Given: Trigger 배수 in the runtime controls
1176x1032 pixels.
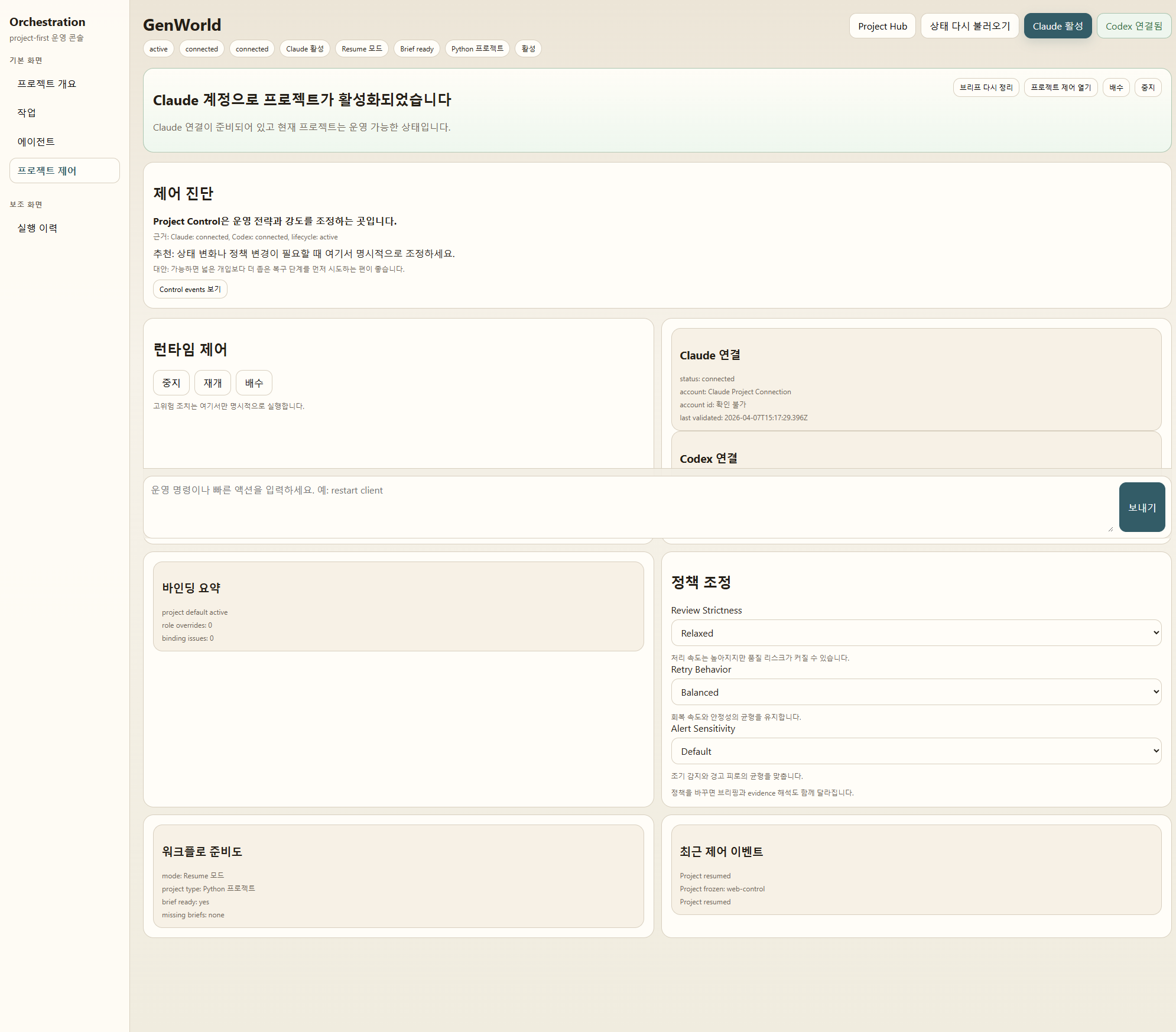Looking at the screenshot, I should pos(254,382).
